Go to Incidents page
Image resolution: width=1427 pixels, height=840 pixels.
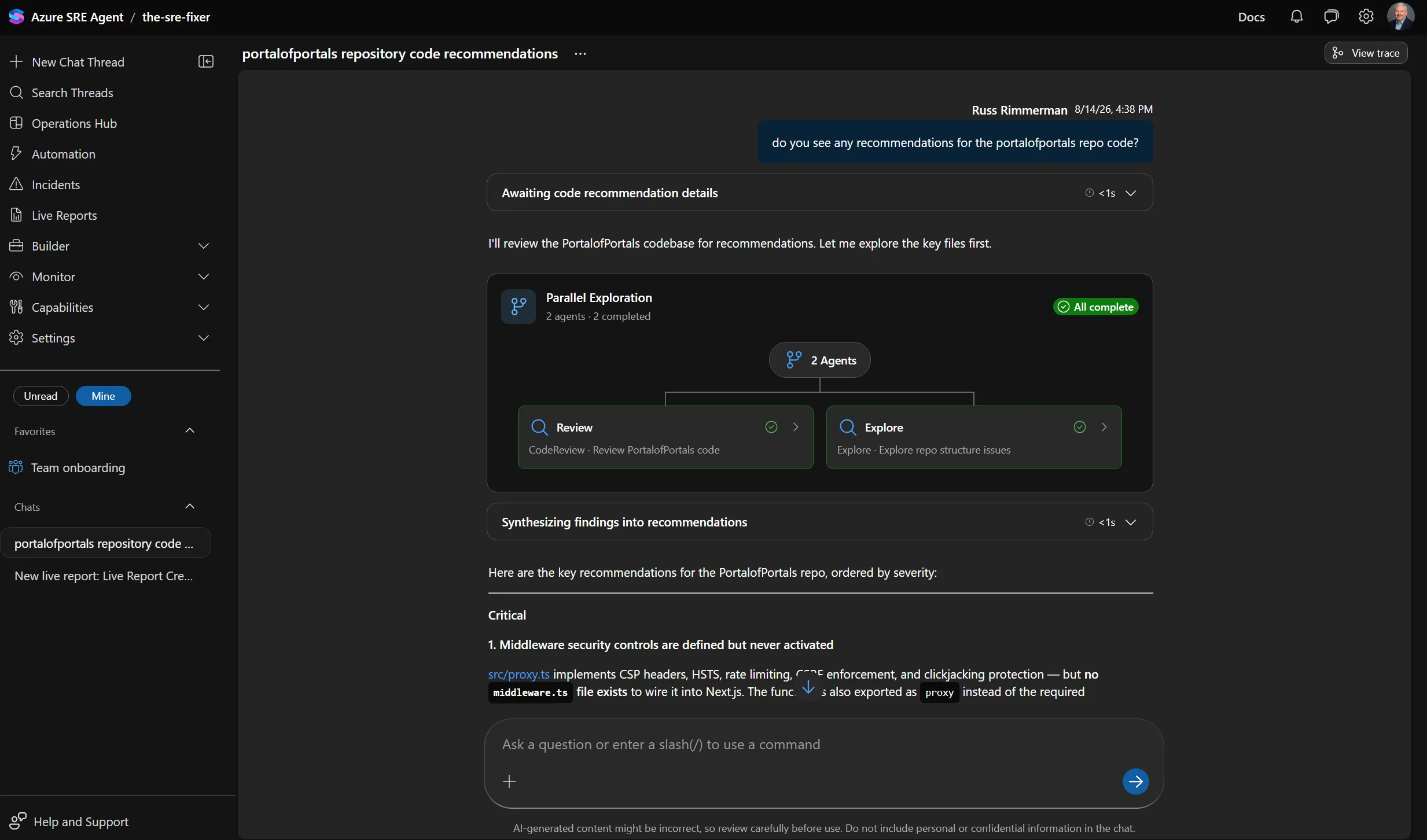click(56, 185)
